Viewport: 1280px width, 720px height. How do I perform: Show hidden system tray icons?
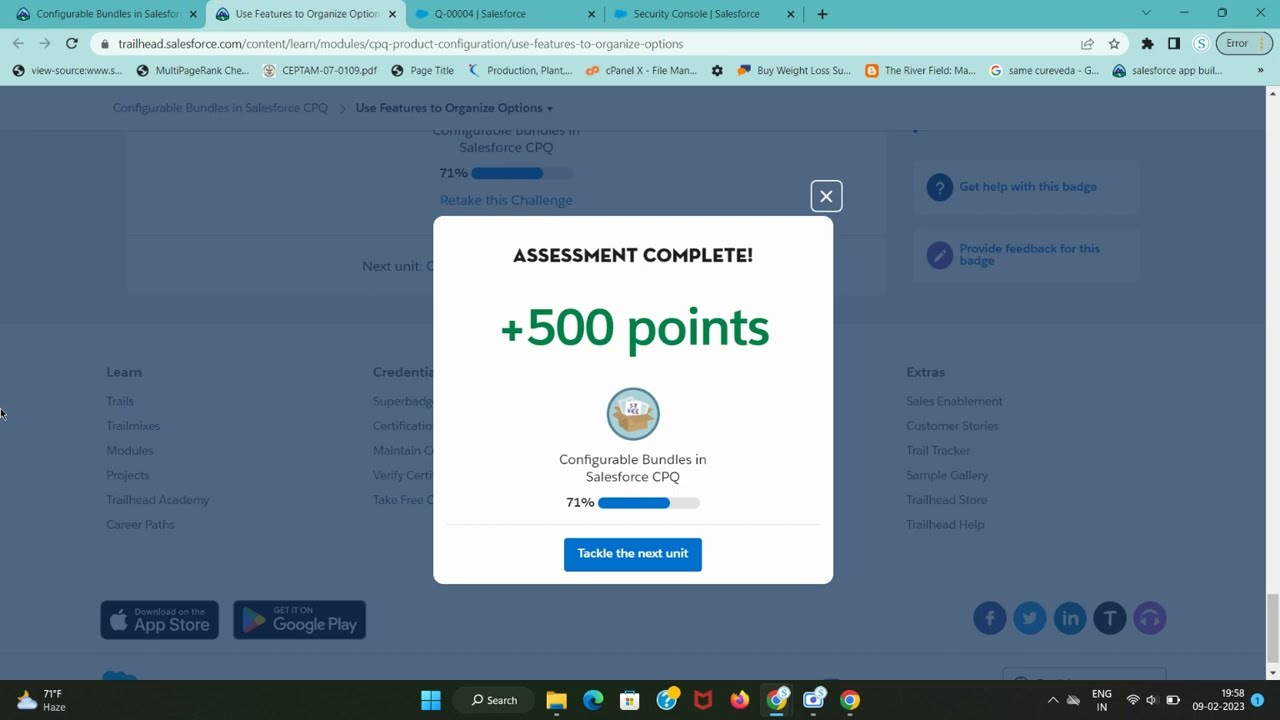tap(1053, 700)
